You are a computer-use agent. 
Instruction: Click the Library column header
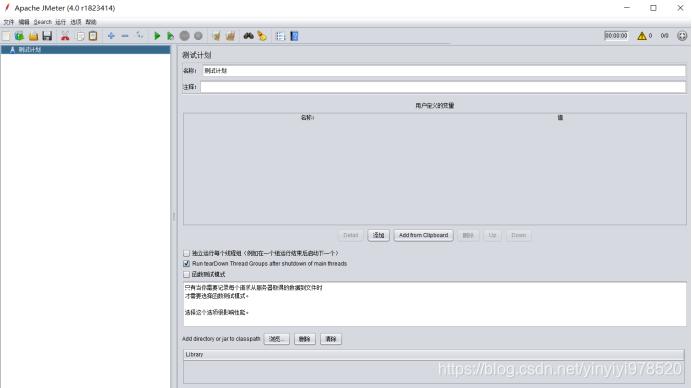click(x=434, y=354)
